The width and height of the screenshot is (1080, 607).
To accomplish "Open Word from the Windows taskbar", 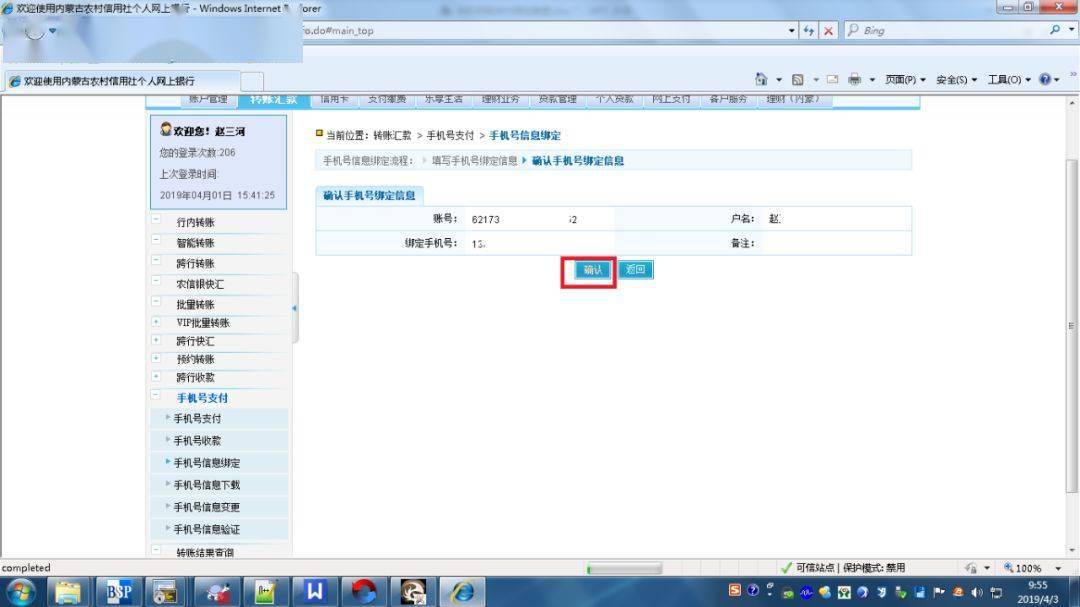I will [315, 591].
